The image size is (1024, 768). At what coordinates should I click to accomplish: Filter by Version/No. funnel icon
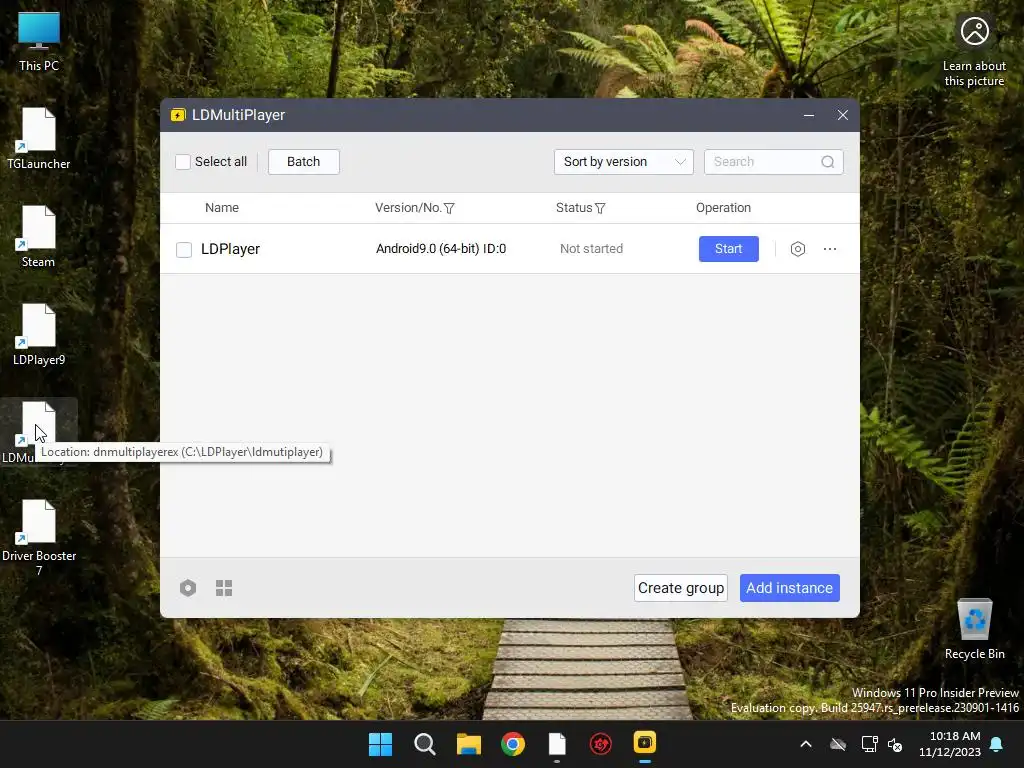[x=449, y=208]
